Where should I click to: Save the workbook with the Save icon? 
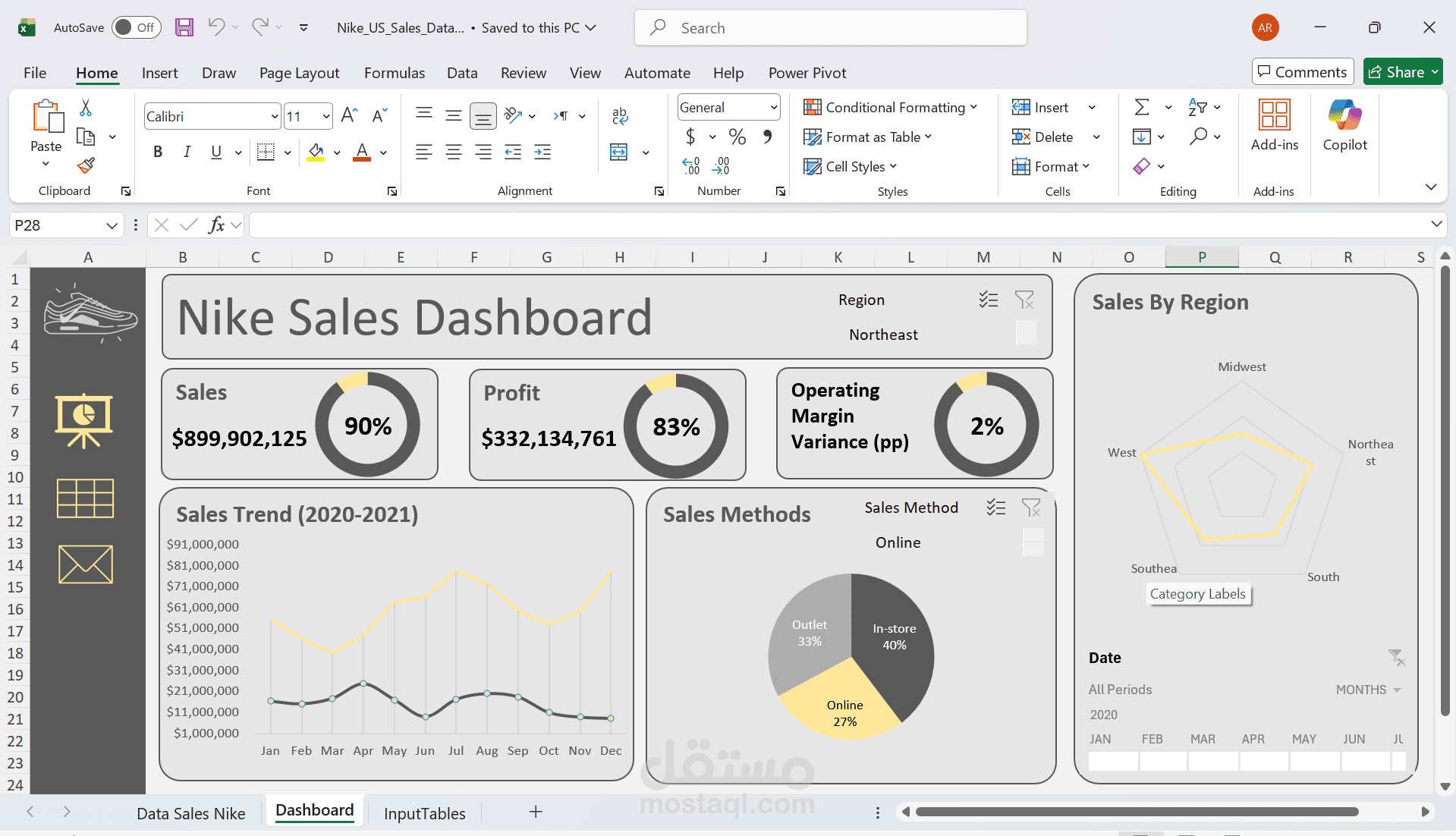(x=184, y=27)
